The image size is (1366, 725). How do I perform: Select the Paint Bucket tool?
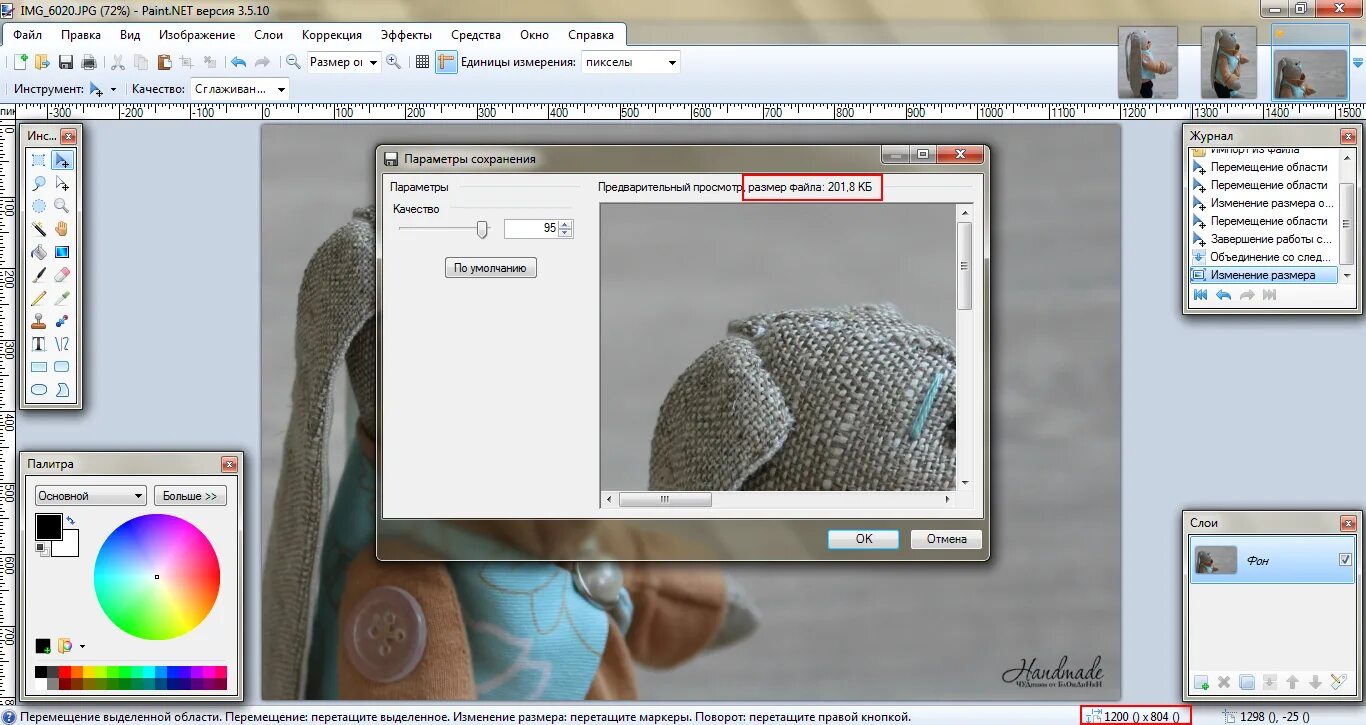coord(39,252)
